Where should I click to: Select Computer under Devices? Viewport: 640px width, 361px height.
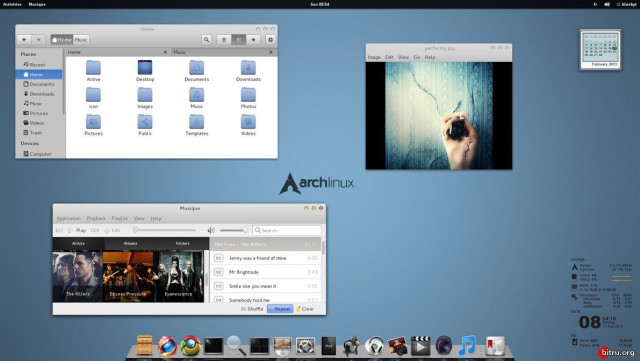coord(39,154)
